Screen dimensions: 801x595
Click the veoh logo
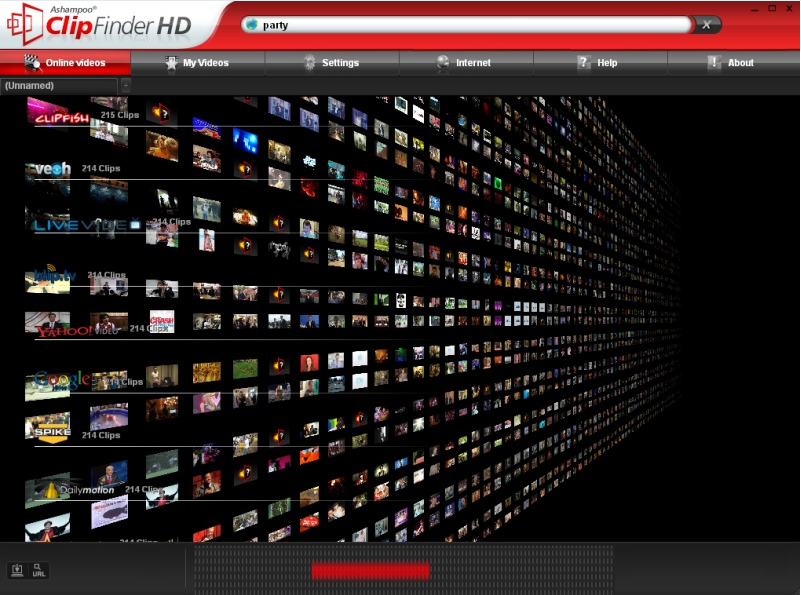53,169
